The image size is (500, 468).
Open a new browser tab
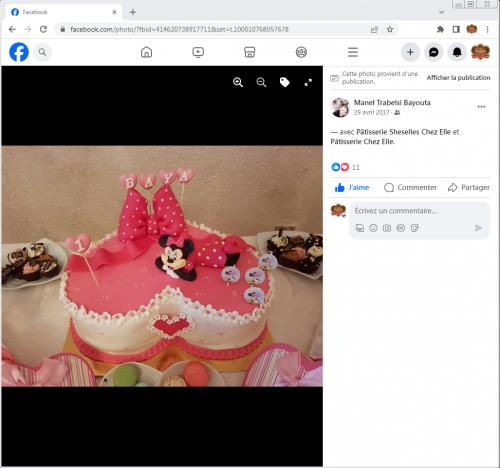click(x=133, y=12)
